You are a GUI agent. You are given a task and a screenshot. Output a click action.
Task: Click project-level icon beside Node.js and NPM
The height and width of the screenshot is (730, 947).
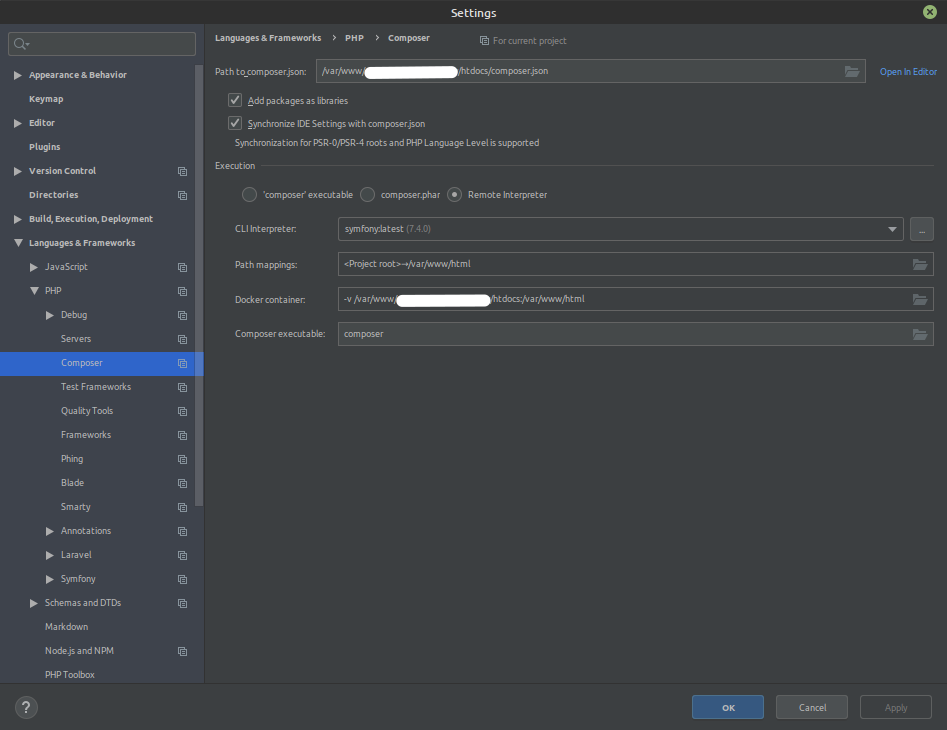[182, 652]
